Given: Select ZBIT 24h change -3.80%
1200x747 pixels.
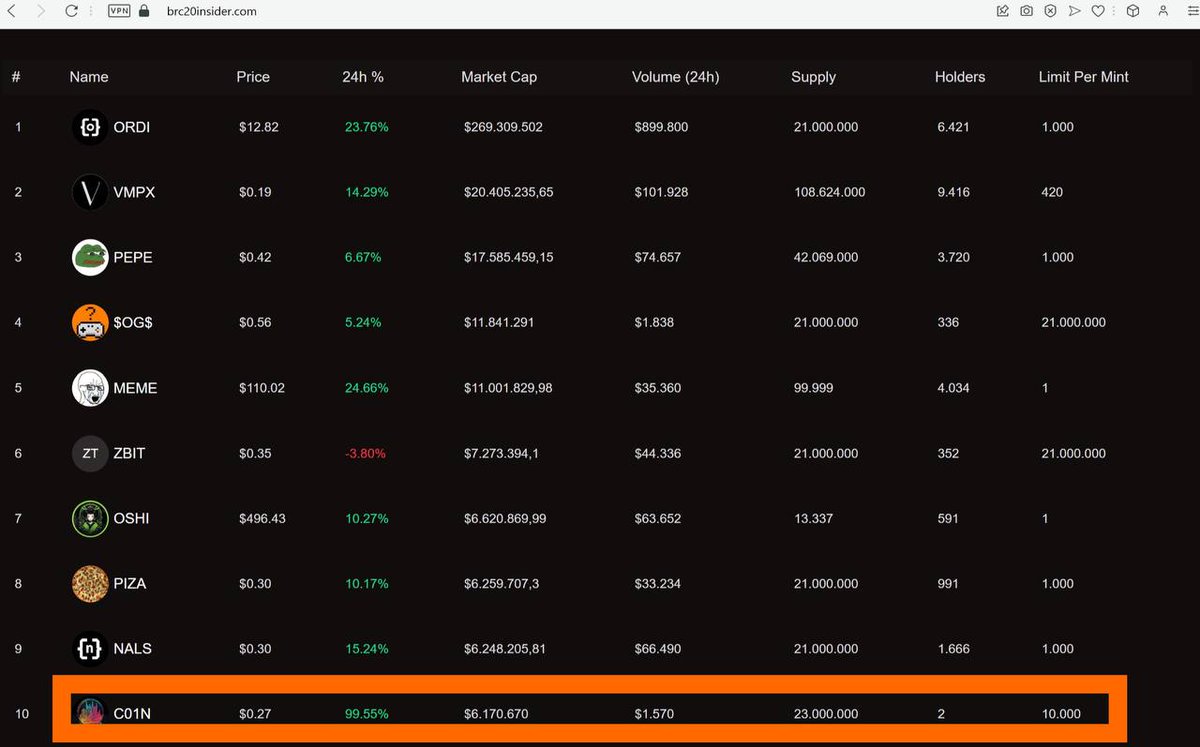Looking at the screenshot, I should (x=365, y=453).
